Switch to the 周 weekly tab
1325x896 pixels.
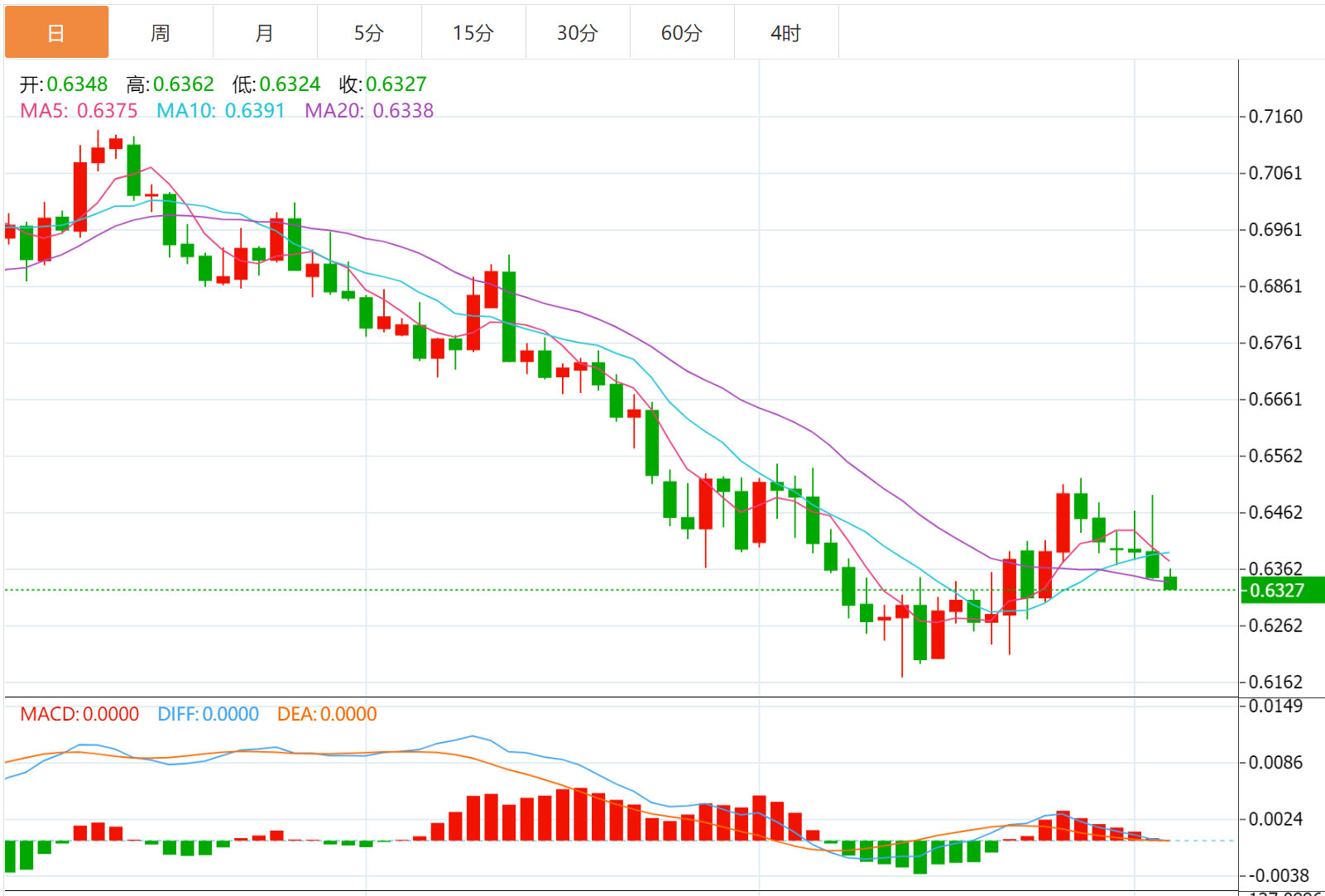coord(161,33)
